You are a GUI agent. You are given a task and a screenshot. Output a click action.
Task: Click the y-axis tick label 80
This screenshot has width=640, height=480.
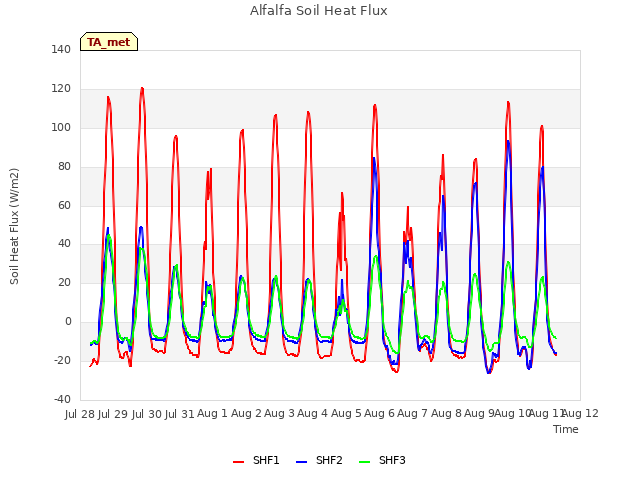click(64, 166)
